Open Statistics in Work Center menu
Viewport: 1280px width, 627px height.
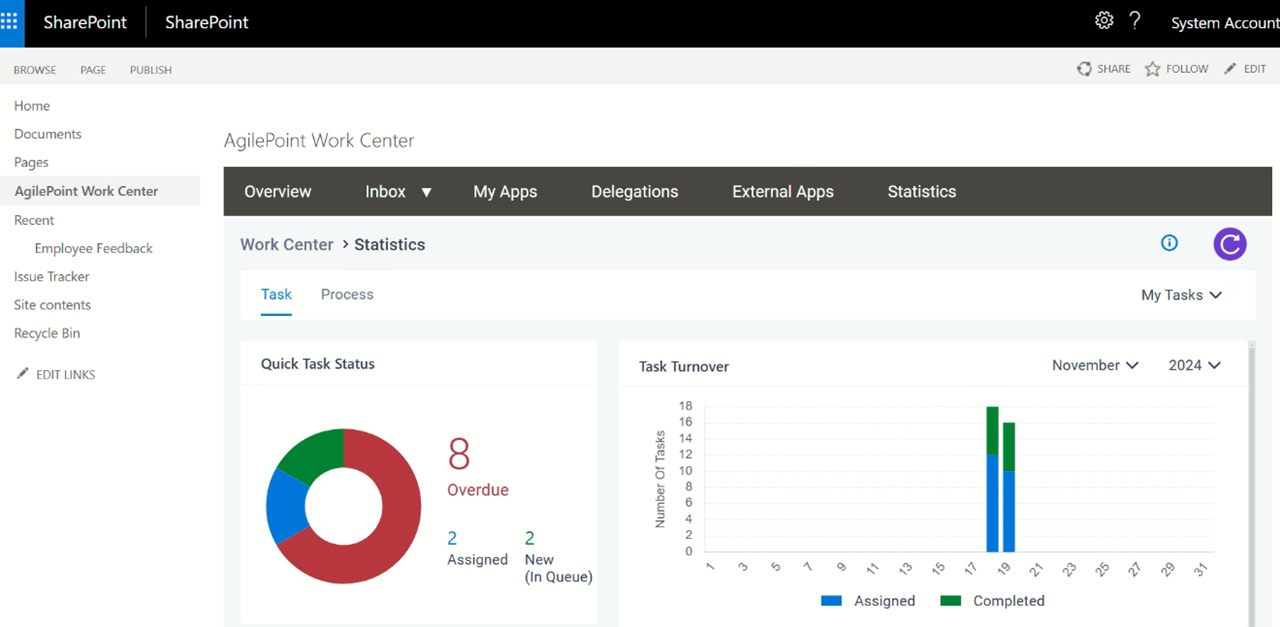[x=922, y=191]
